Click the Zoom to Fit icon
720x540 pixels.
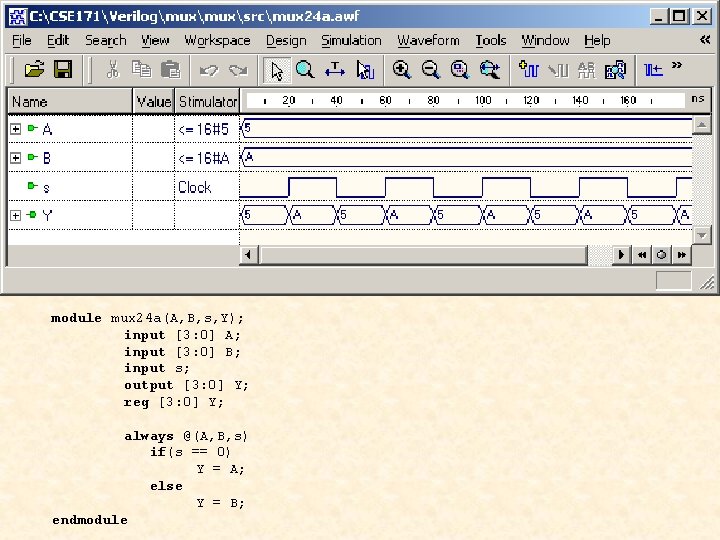[x=460, y=70]
